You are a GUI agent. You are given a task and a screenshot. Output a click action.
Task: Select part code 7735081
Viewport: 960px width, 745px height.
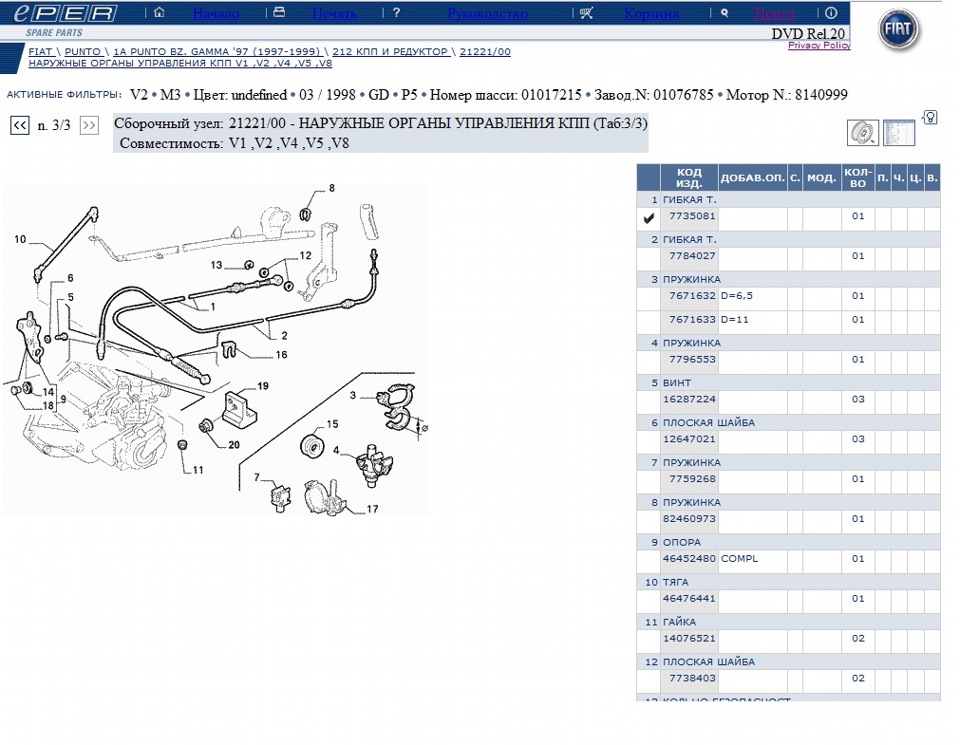click(692, 216)
